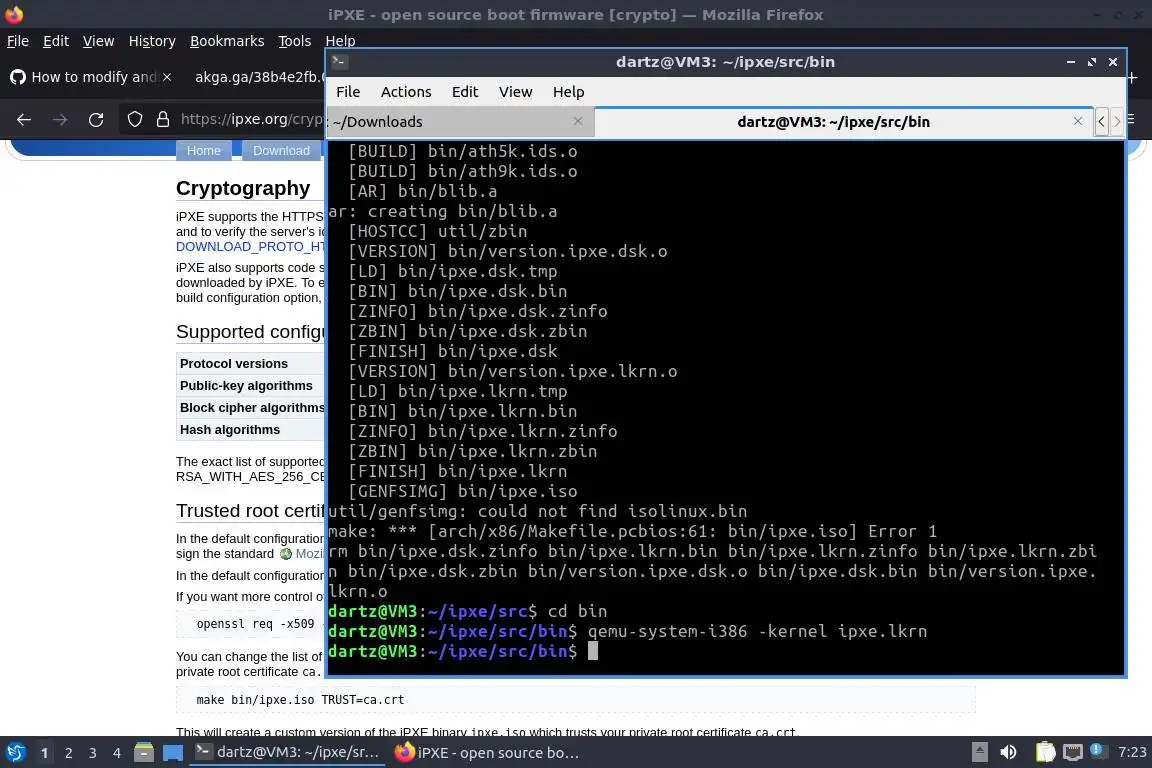Screen dimensions: 1152x768
Task: Click the taskbar clock showing 7:23
Action: click(1132, 753)
